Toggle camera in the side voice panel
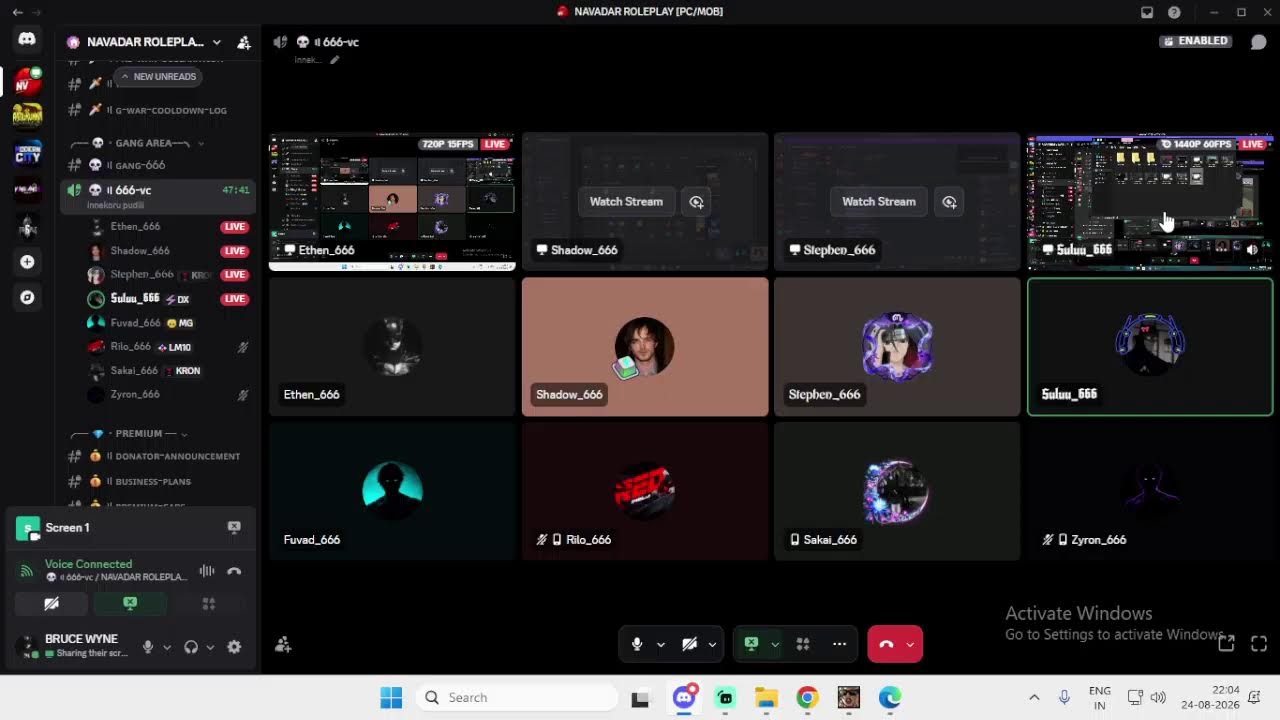This screenshot has width=1280, height=720. tap(51, 604)
